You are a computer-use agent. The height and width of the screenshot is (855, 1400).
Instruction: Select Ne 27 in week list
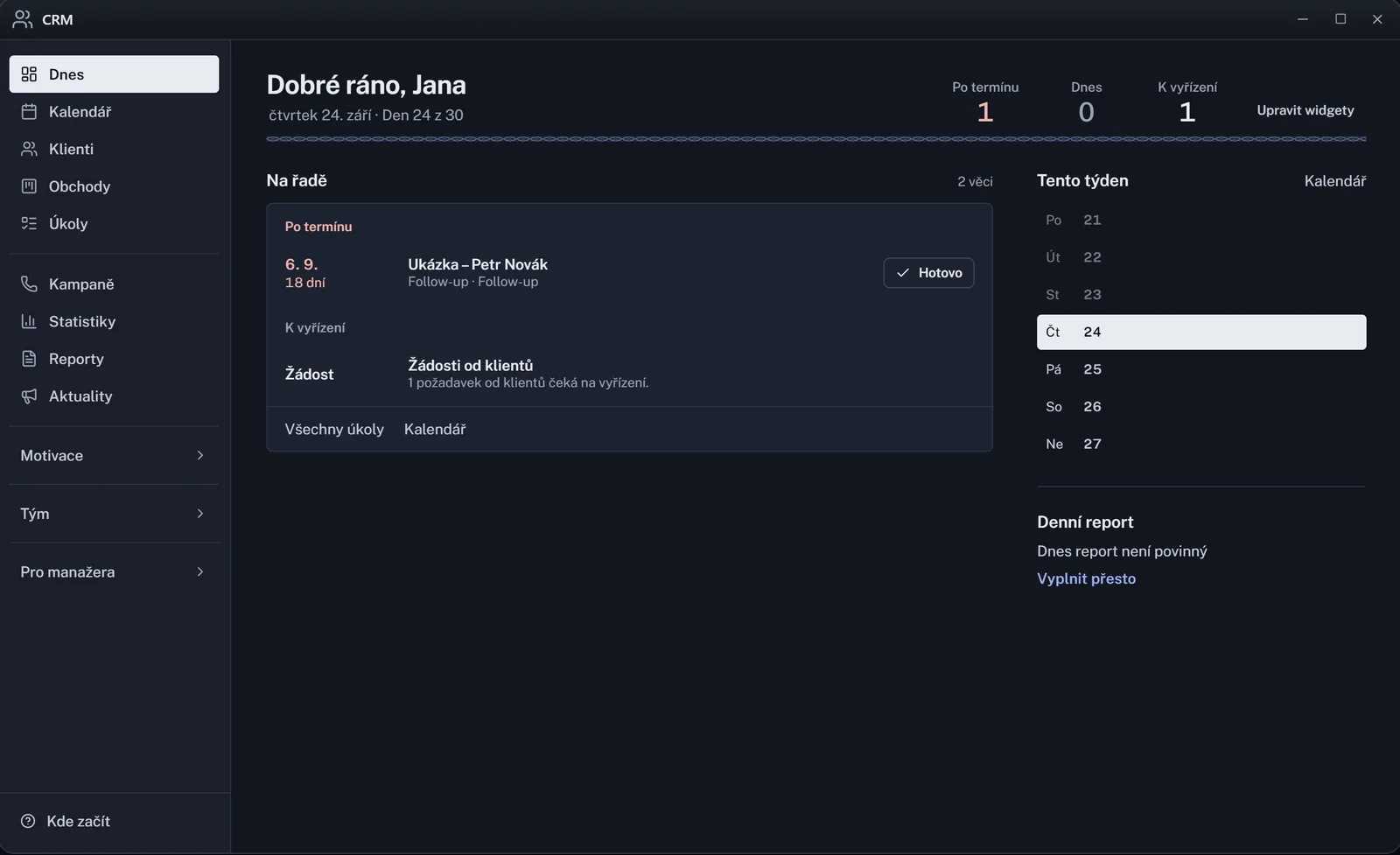point(1201,444)
